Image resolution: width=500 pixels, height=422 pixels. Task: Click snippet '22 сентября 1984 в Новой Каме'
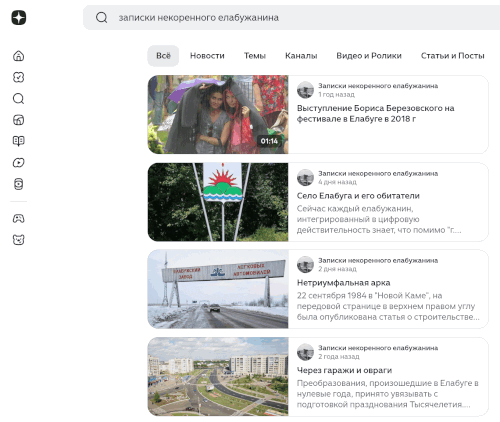[388, 306]
